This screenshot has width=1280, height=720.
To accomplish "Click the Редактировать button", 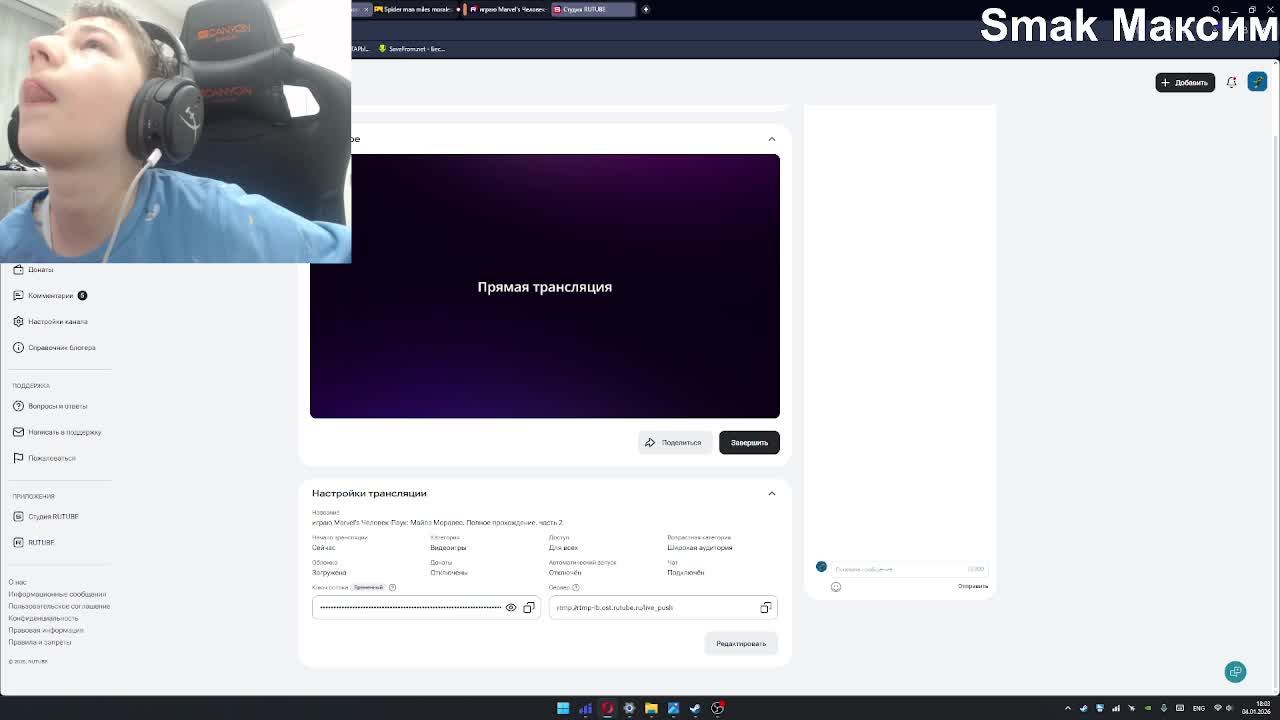I will [741, 643].
